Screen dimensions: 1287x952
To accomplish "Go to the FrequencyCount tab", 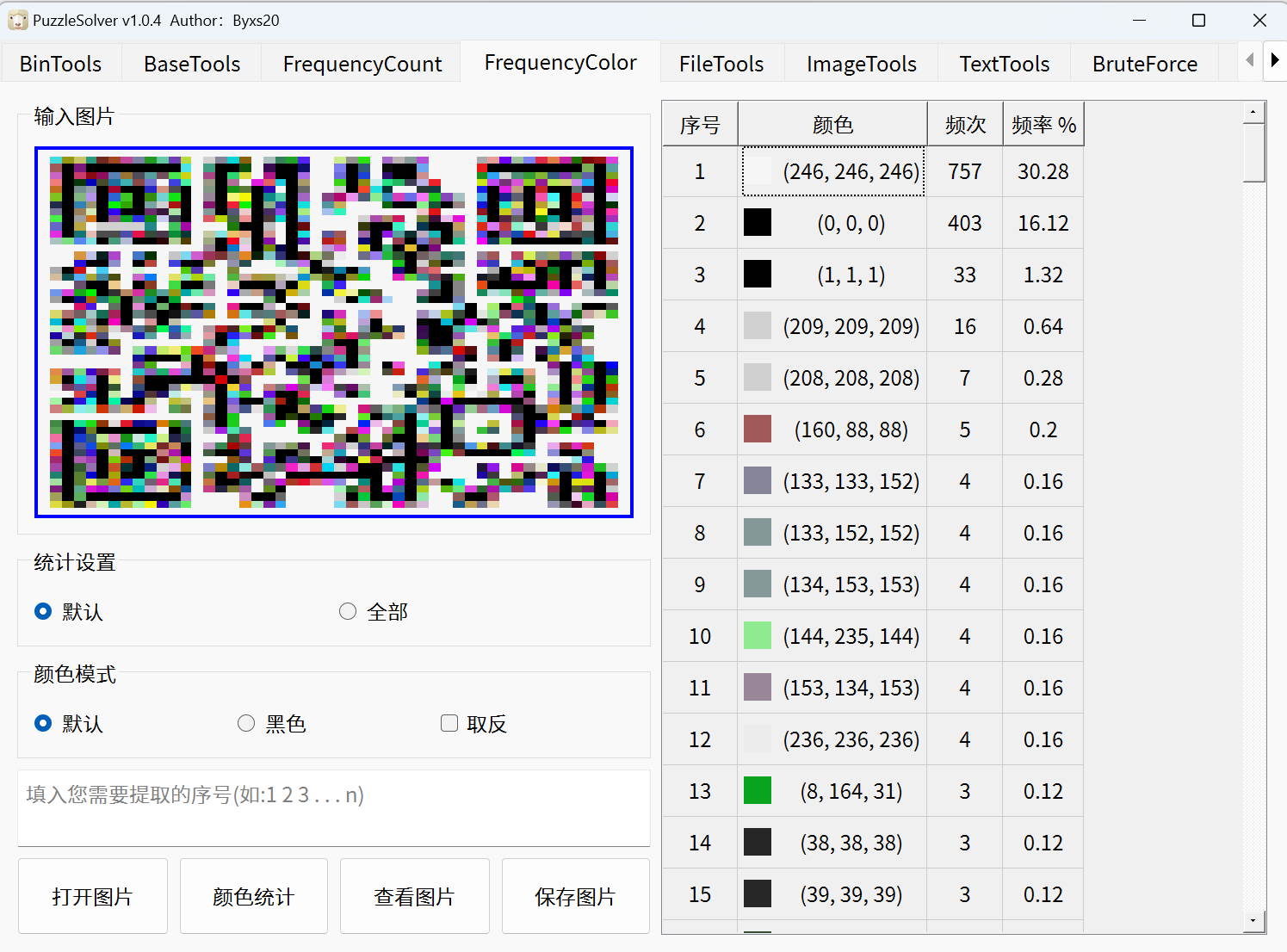I will tap(362, 64).
